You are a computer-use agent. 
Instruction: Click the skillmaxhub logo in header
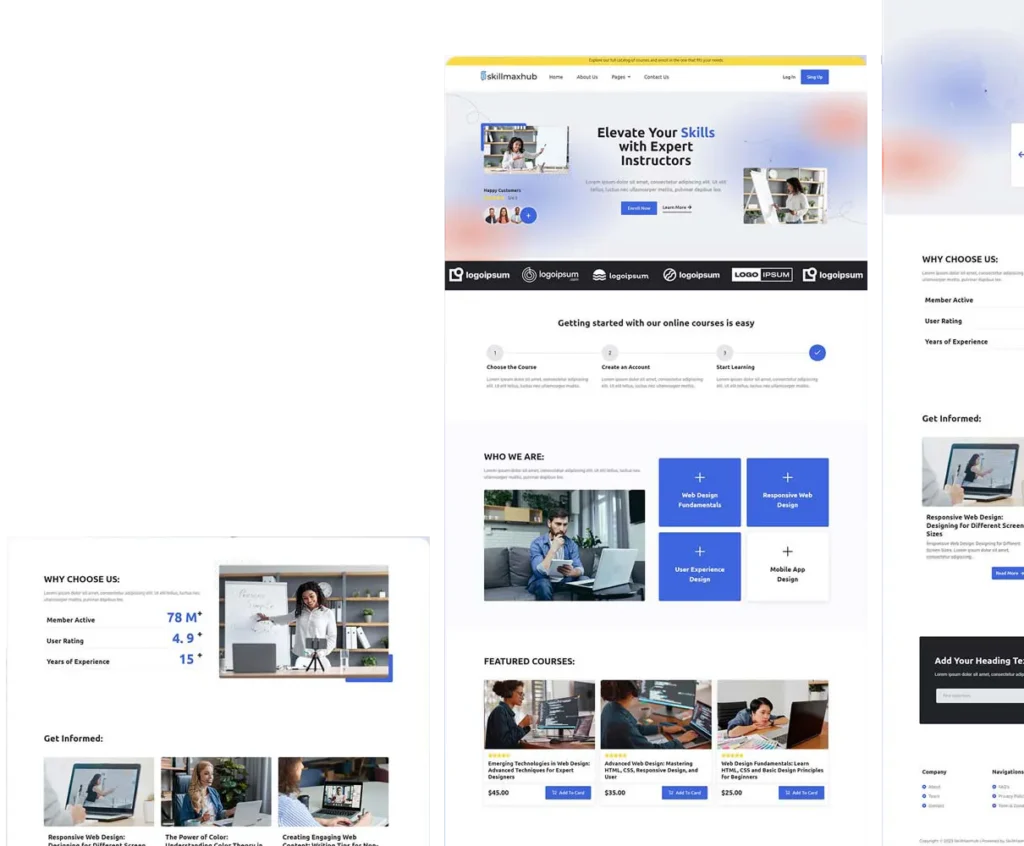tap(508, 77)
